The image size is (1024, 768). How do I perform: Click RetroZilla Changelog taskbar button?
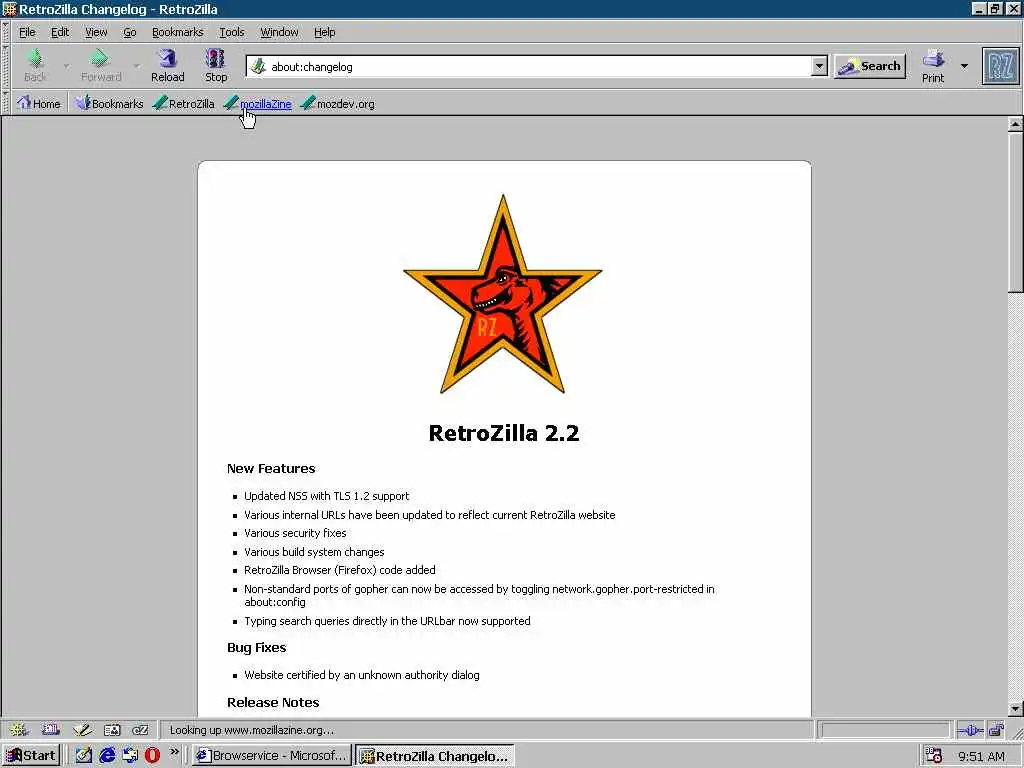[435, 756]
